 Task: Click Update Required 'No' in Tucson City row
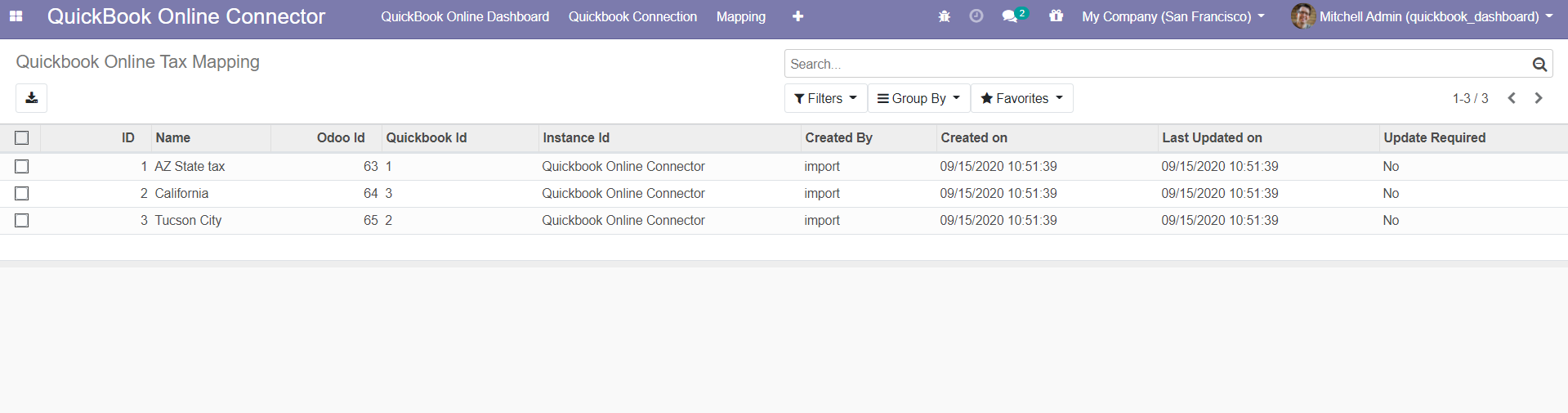tap(1391, 221)
